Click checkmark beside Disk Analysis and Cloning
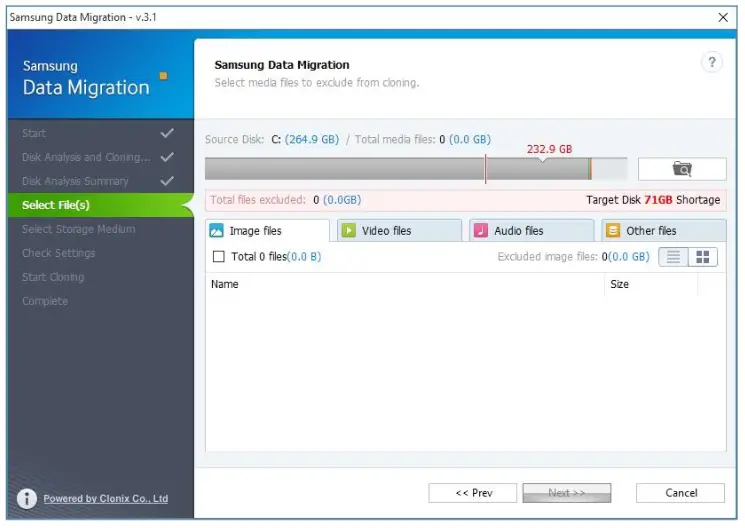The image size is (745, 528). tap(167, 157)
